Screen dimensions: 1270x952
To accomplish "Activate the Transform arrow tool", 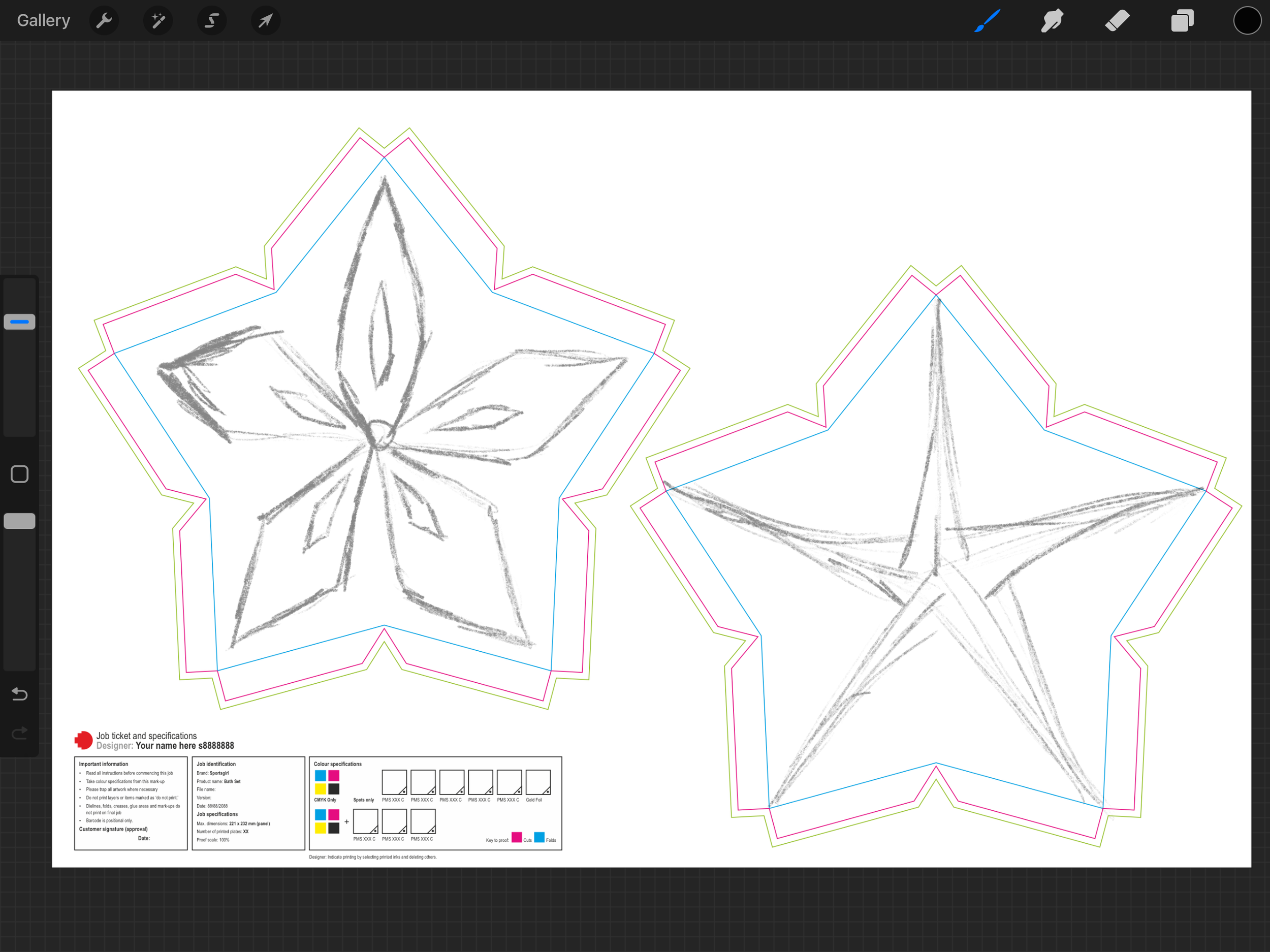I will 265,21.
